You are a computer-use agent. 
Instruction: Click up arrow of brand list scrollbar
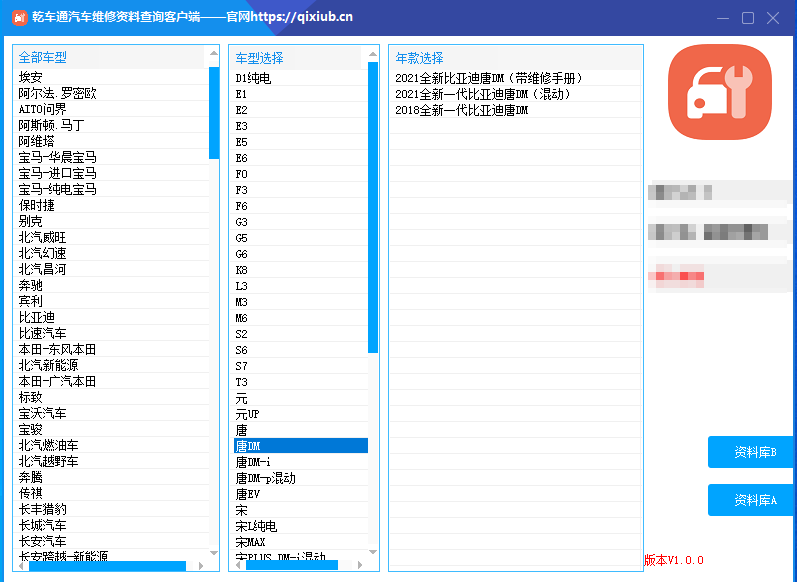tap(214, 53)
